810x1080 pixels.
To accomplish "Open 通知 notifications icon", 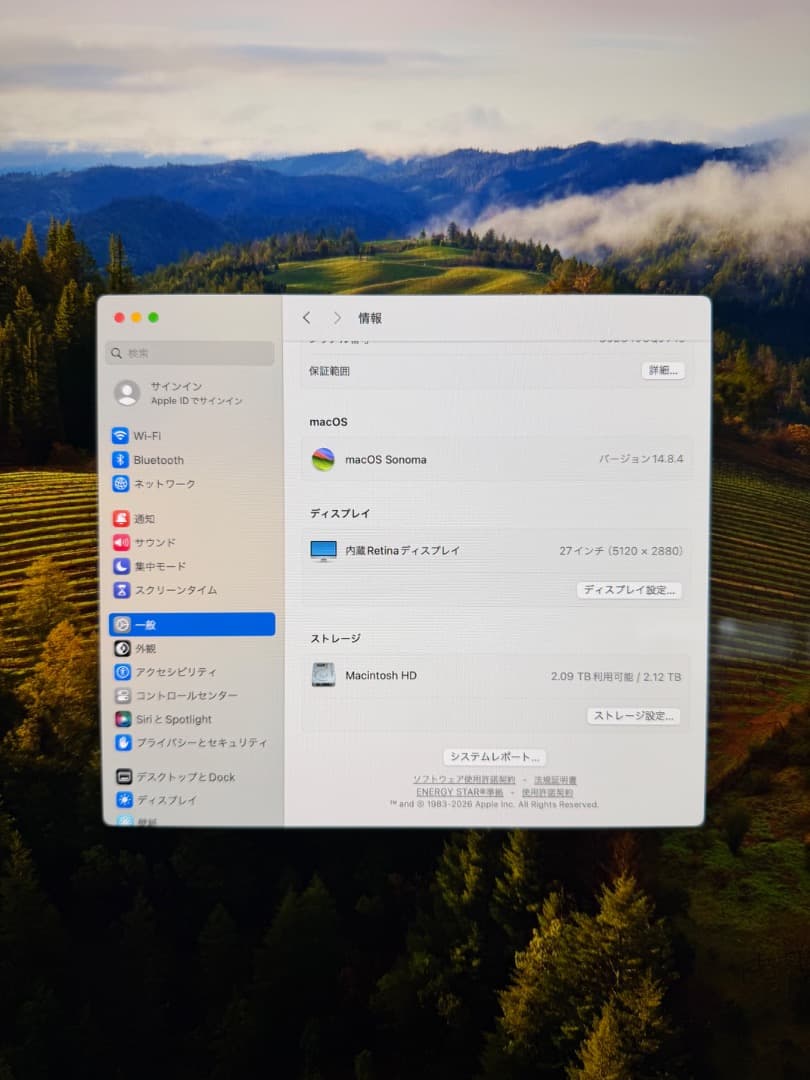I will coord(121,519).
